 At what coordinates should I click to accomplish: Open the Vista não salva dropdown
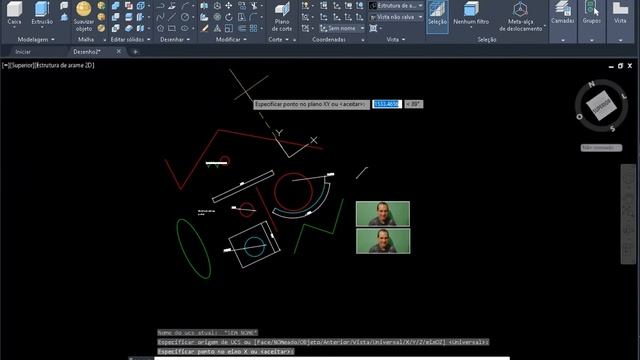396,17
